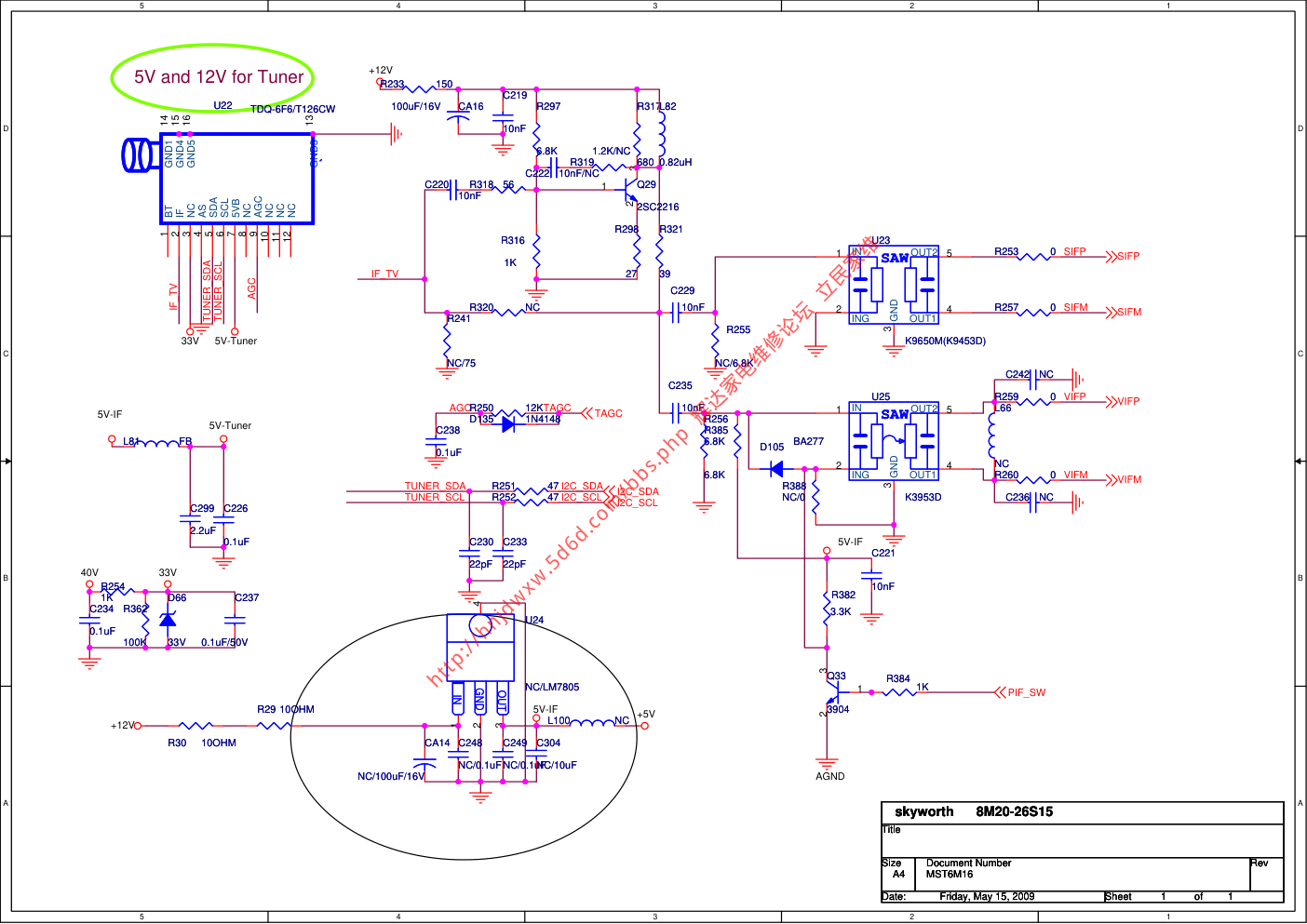Select the U23 SAW filter block

coord(893,285)
